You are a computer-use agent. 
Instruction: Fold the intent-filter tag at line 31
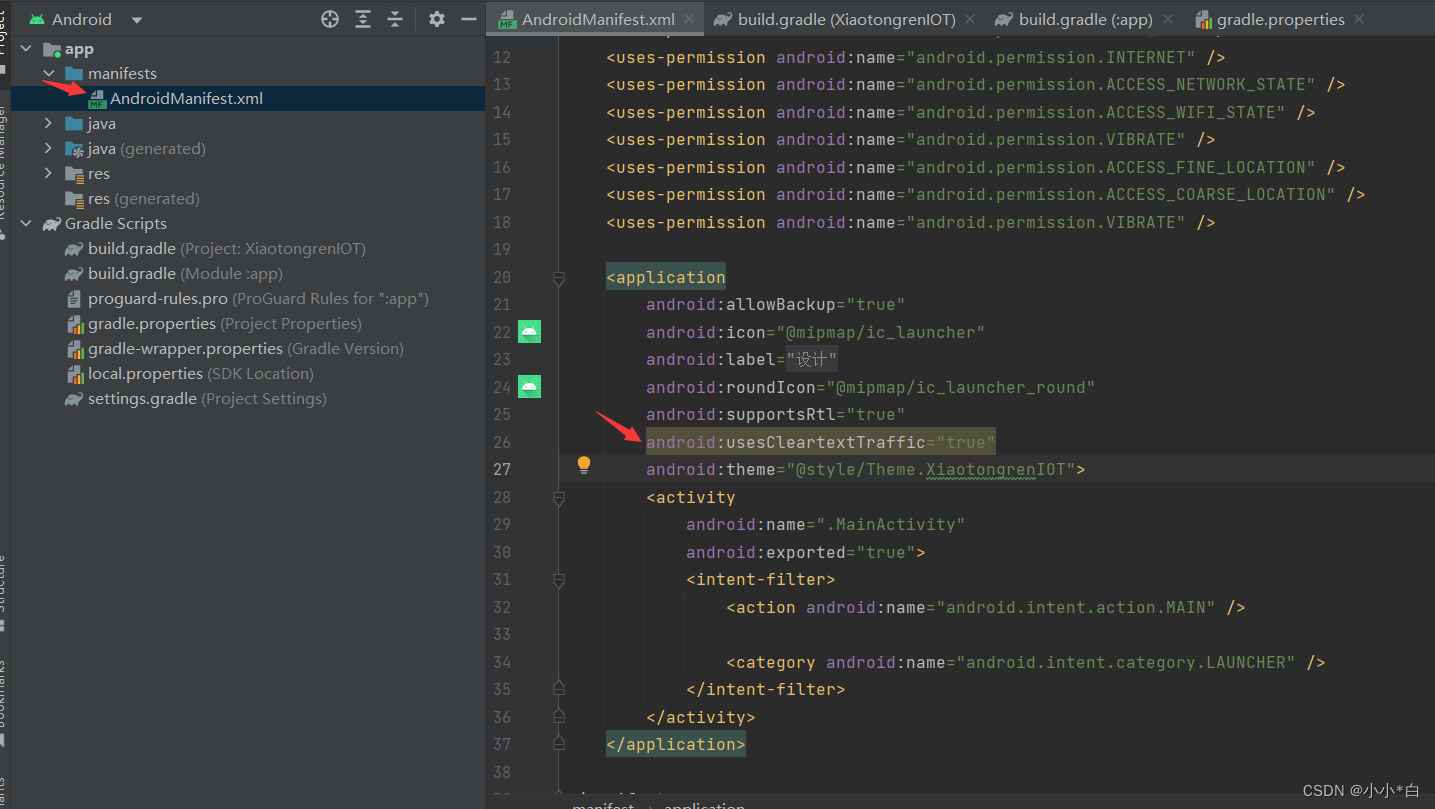pos(559,579)
